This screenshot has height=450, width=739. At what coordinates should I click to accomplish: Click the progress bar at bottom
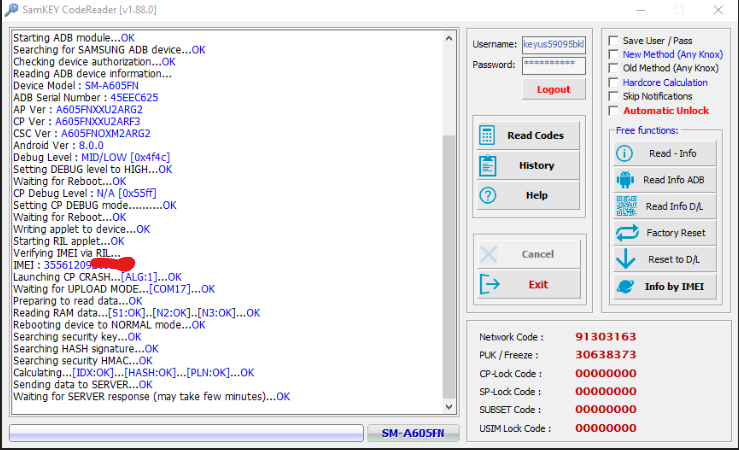[x=186, y=433]
